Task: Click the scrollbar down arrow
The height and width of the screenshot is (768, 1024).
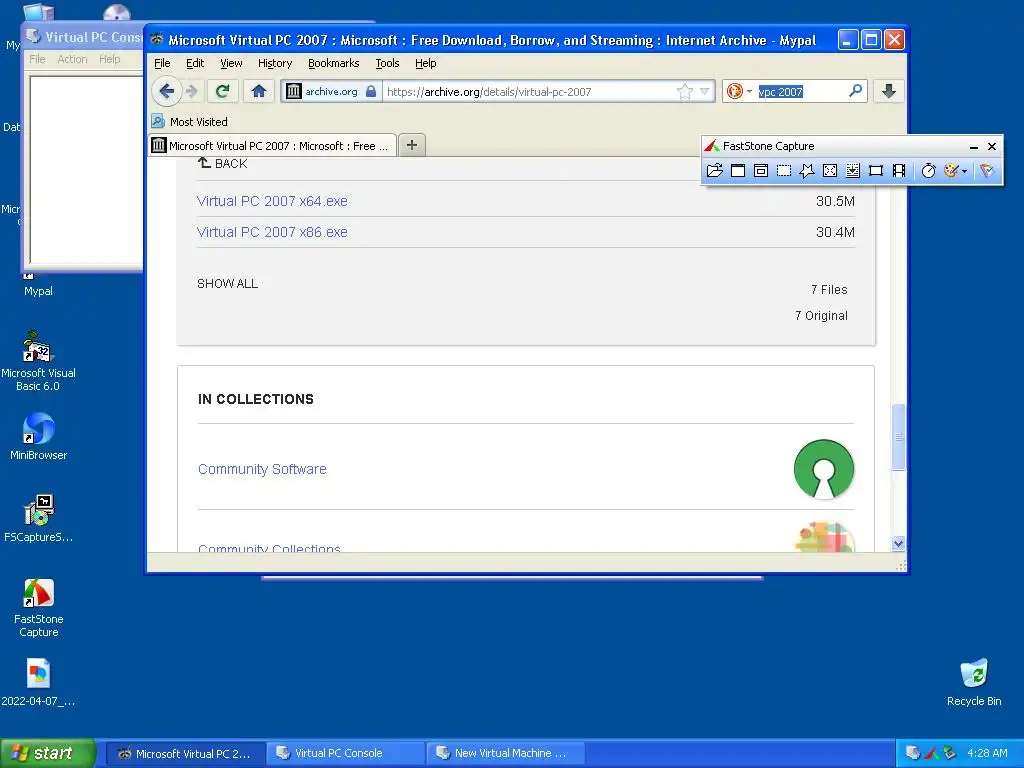Action: pos(899,543)
